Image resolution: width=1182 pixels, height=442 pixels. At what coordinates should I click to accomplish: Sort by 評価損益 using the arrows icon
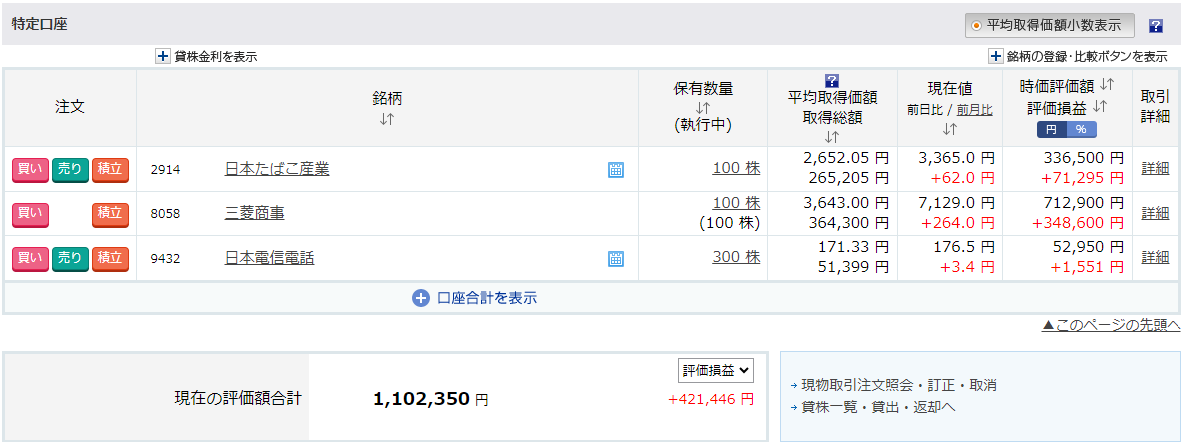(x=1101, y=106)
